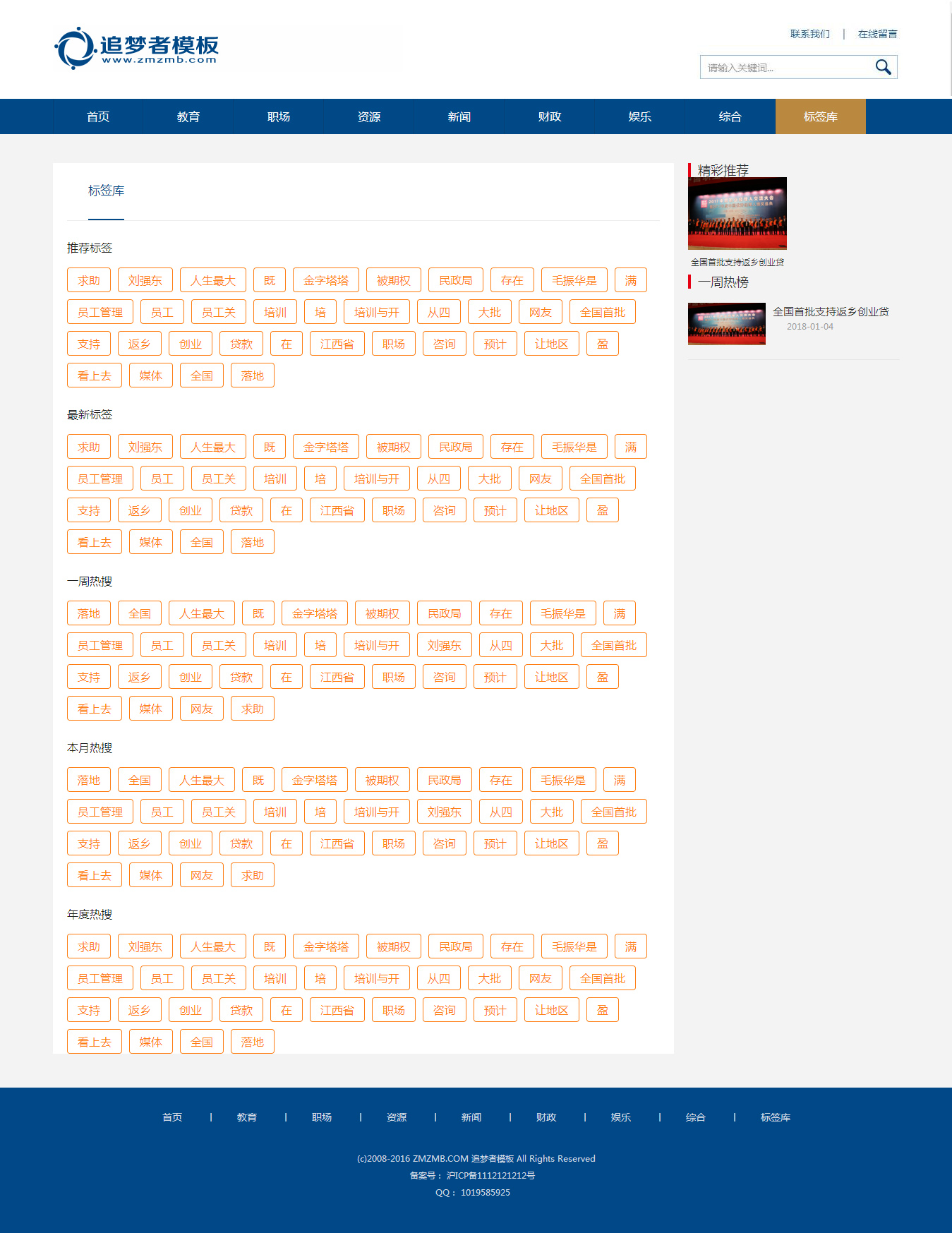Choose 落地 tag under 一周热搜
This screenshot has width=952, height=1233.
pos(89,613)
